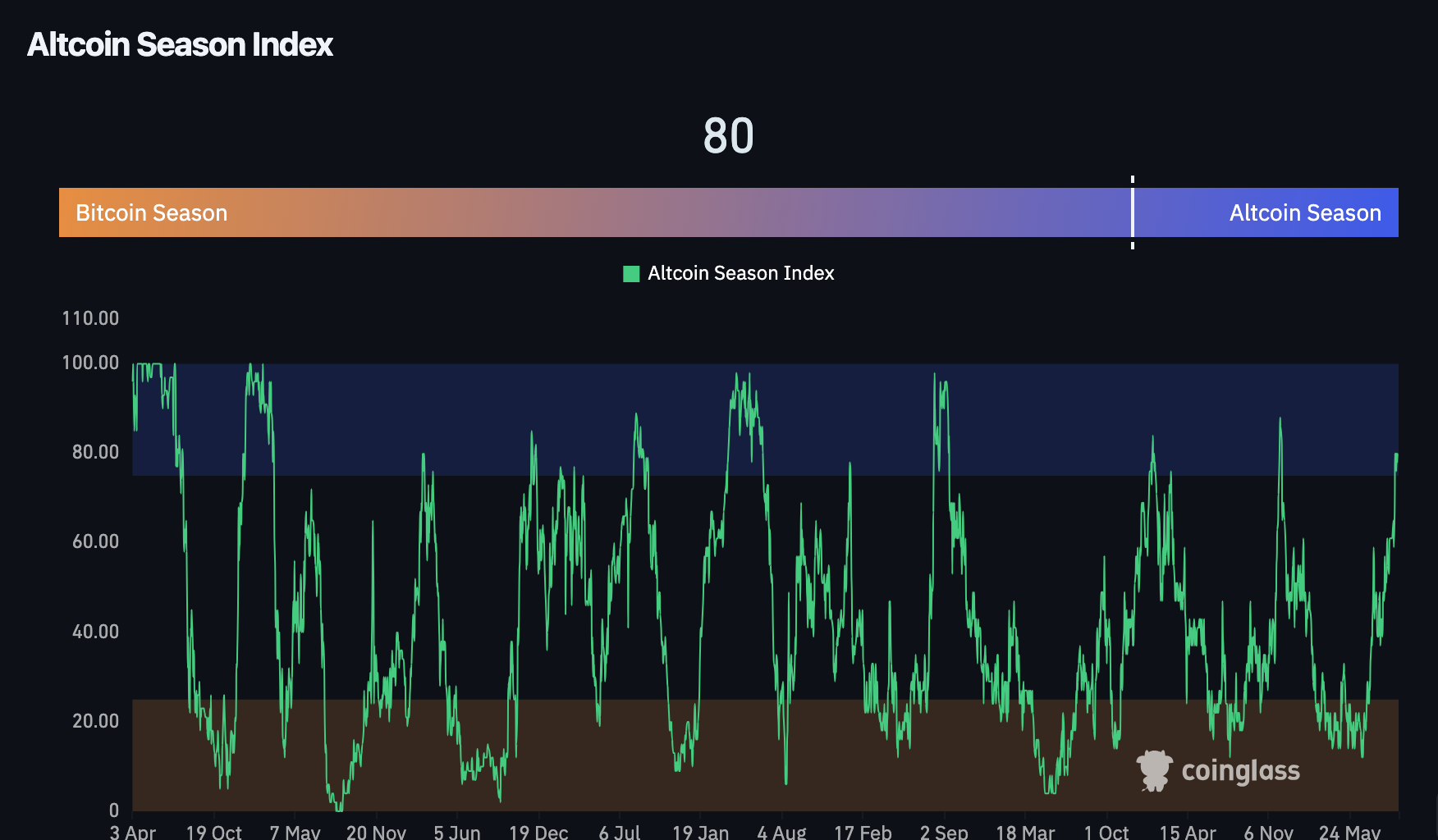Screen dimensions: 1438x840
Task: Click the Altcoin Season Index legend label
Action: click(x=740, y=273)
